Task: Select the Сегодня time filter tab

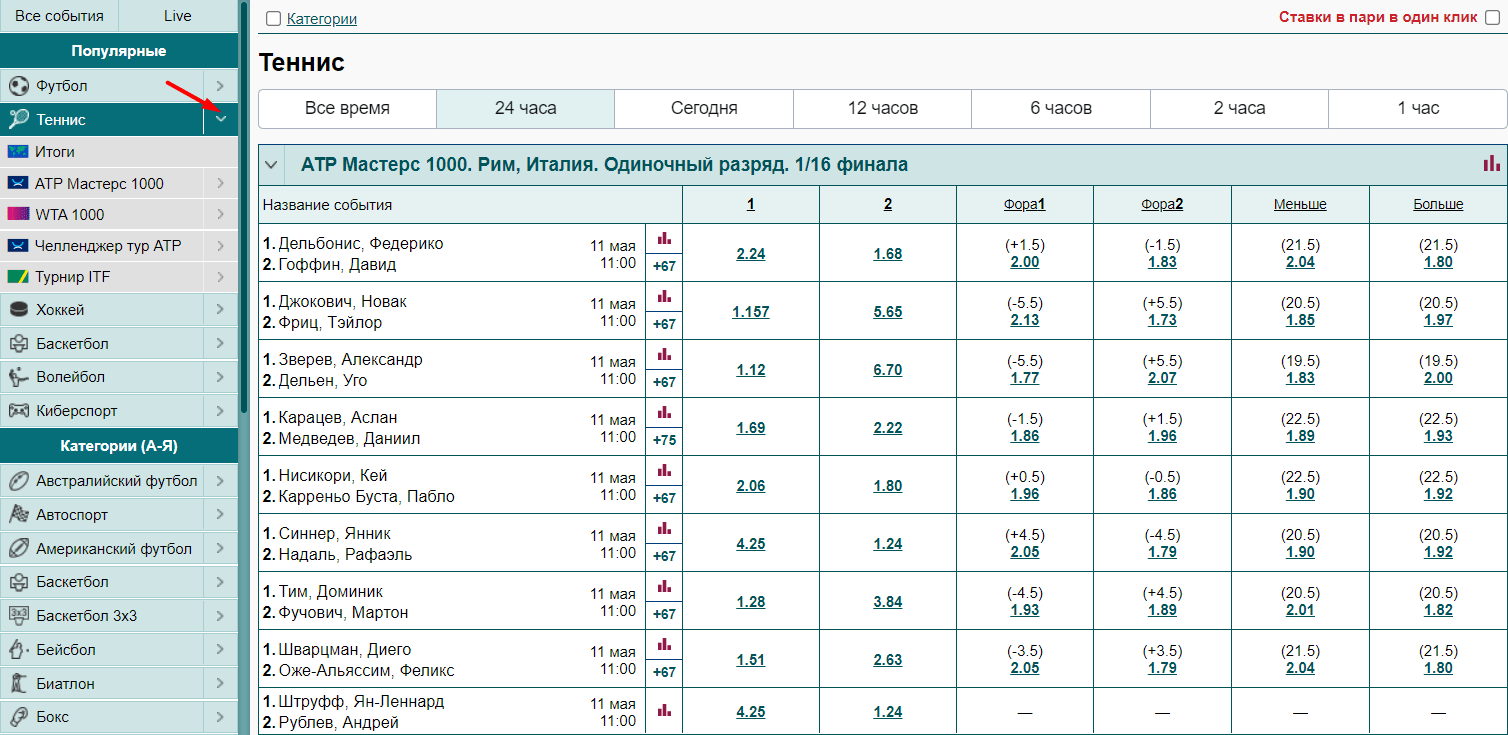Action: point(704,108)
